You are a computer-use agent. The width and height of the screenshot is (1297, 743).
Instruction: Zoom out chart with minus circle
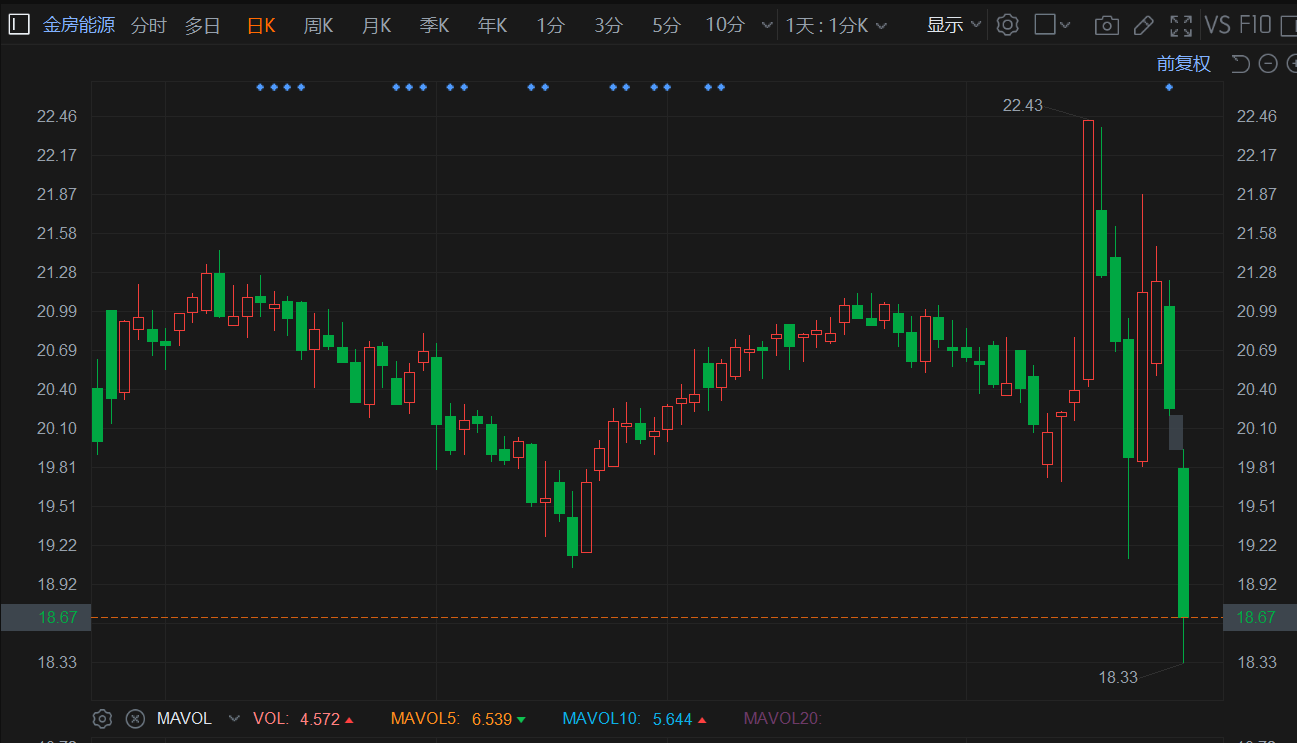(1268, 64)
